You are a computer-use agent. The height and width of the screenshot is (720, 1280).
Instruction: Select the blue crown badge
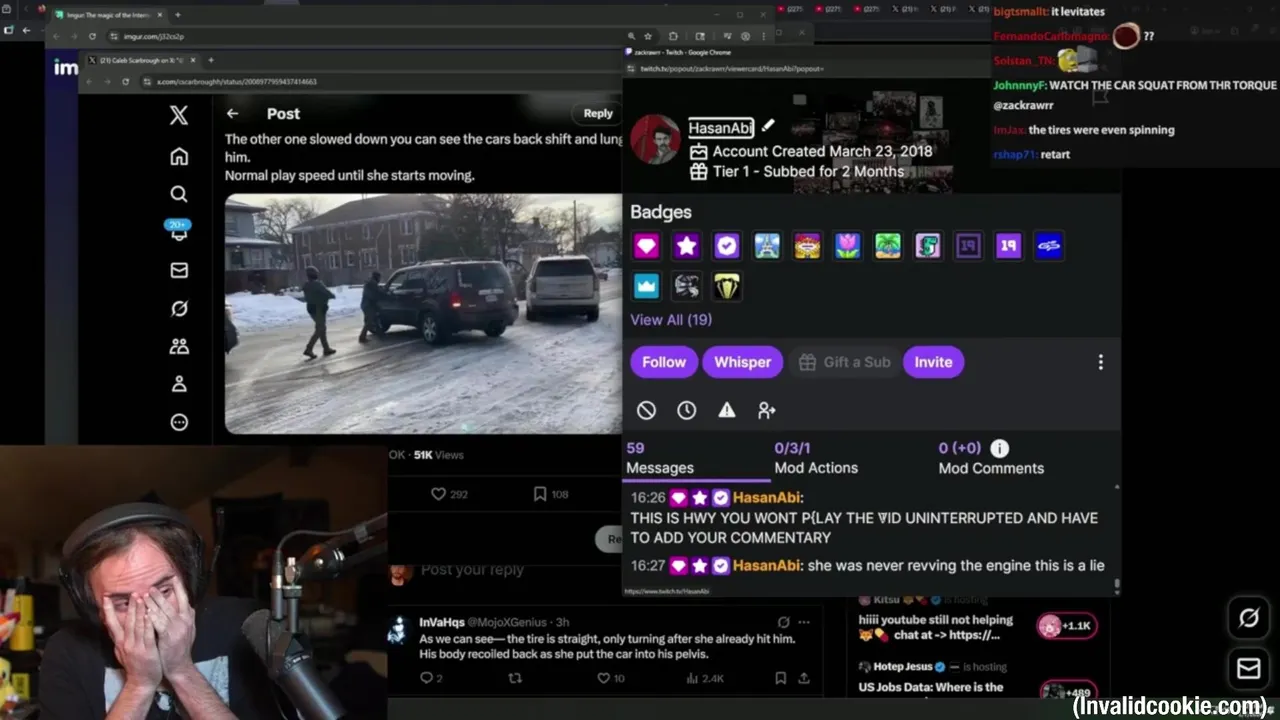pos(646,286)
